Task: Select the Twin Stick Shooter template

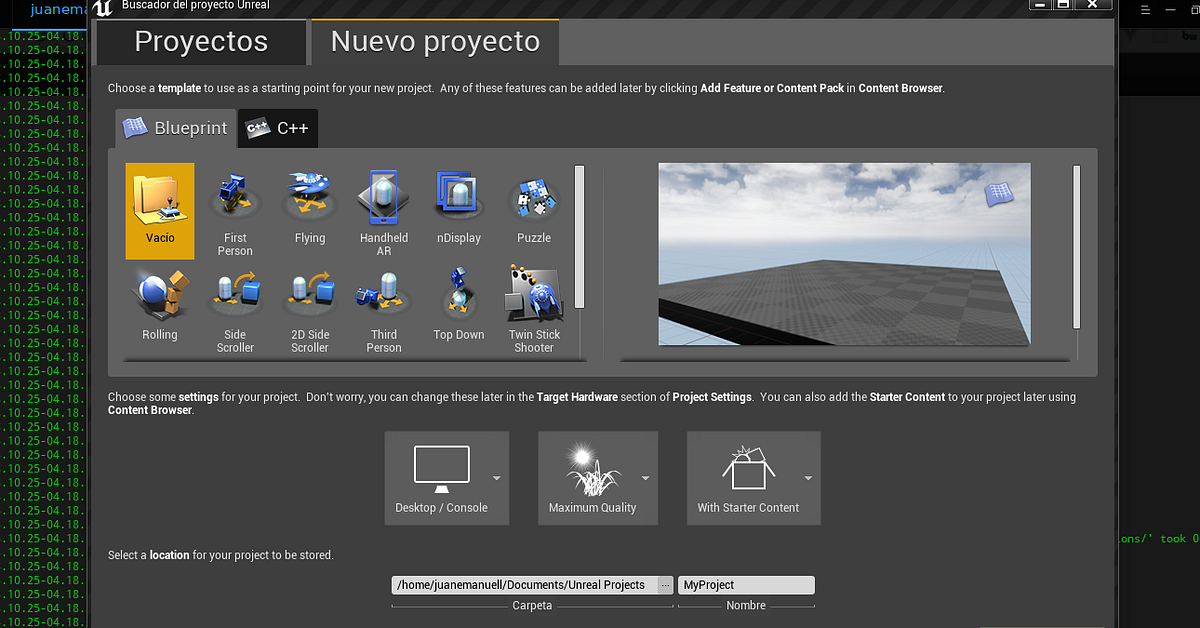Action: pos(534,308)
